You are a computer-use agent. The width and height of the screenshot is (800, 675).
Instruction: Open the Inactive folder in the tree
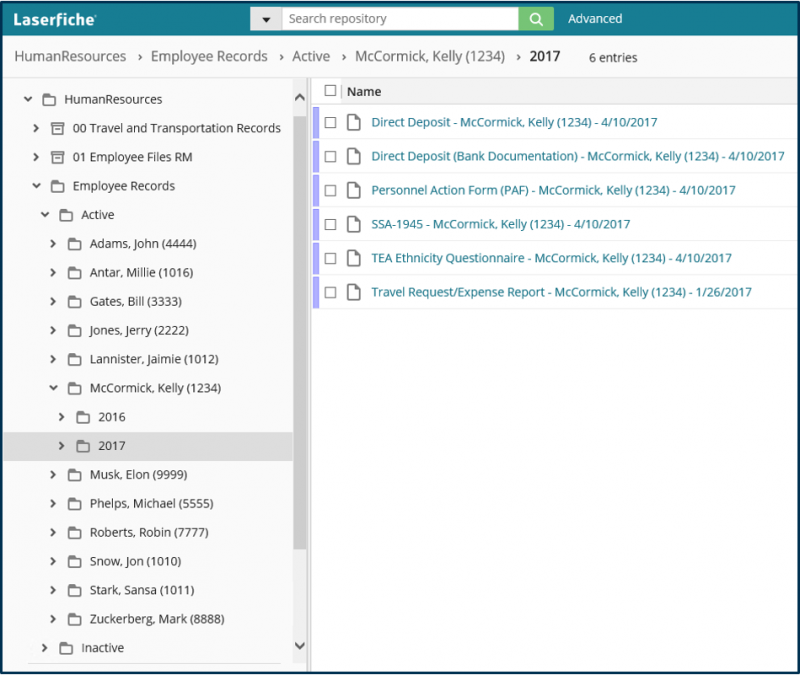tap(102, 647)
